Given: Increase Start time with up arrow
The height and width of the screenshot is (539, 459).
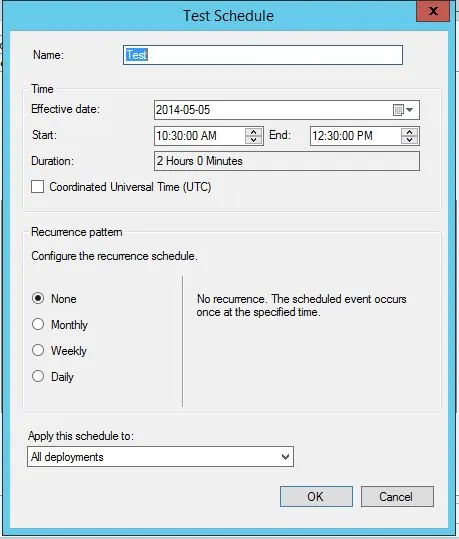Looking at the screenshot, I should pos(253,132).
